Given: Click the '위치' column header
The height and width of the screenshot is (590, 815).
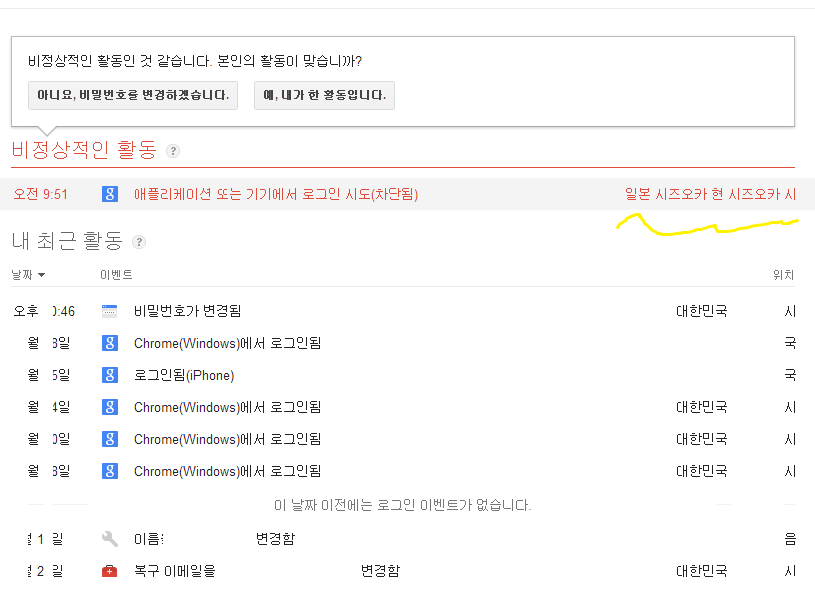Looking at the screenshot, I should [783, 274].
